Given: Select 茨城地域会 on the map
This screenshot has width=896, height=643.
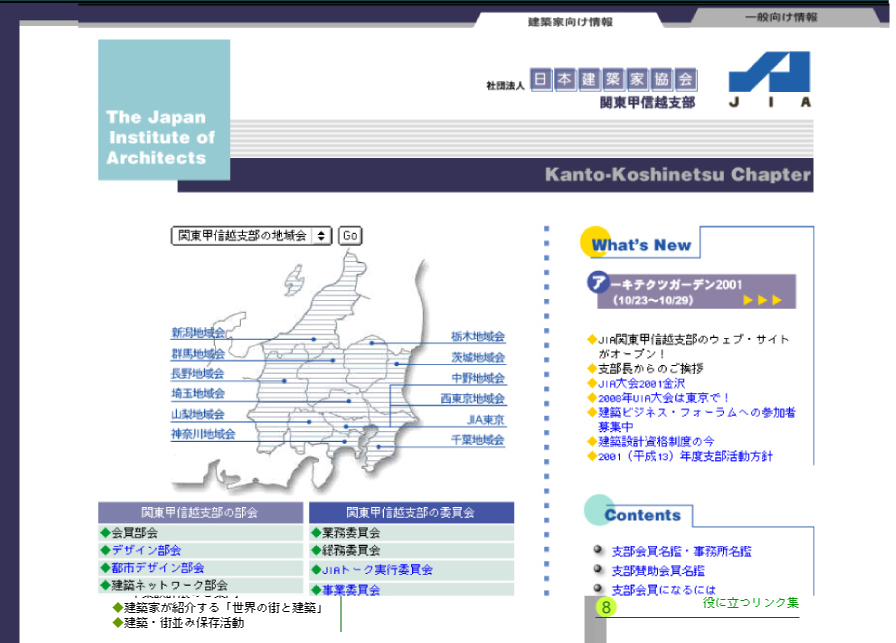Looking at the screenshot, I should 478,357.
